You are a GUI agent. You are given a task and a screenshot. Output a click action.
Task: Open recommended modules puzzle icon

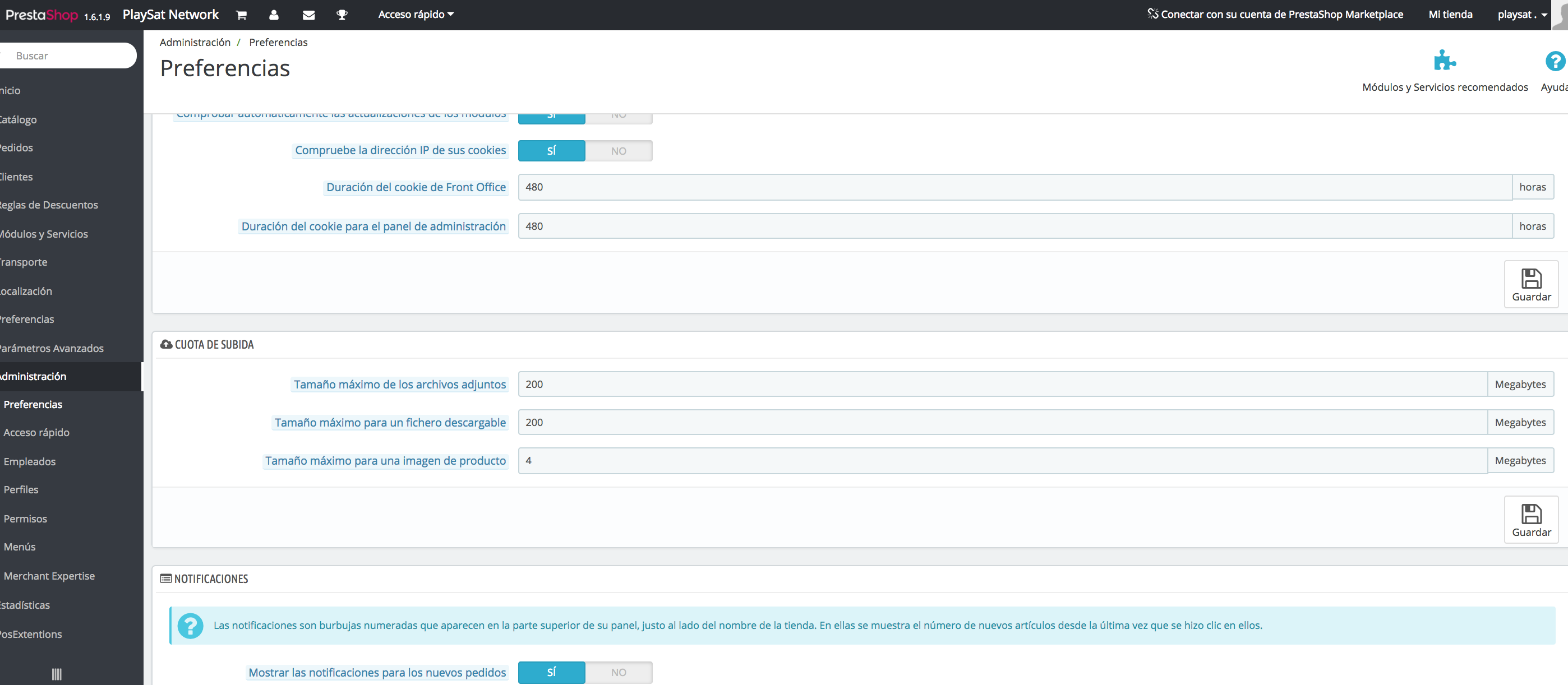point(1445,62)
